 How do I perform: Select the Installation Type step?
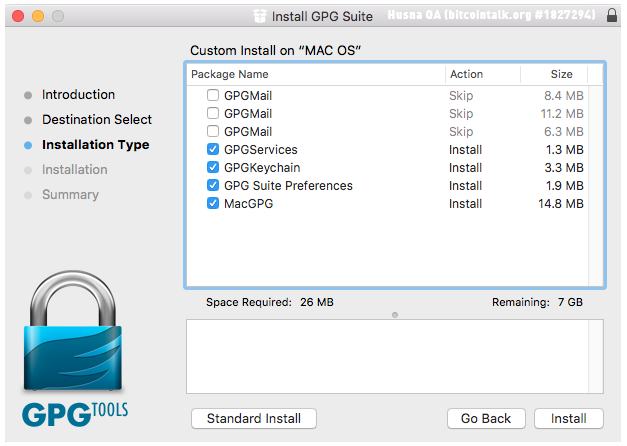coord(96,144)
